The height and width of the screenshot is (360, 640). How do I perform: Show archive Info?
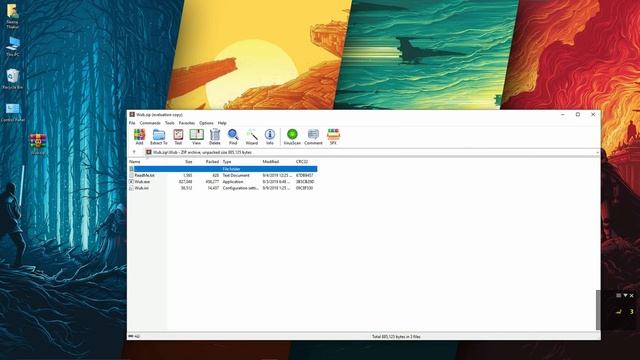click(270, 137)
